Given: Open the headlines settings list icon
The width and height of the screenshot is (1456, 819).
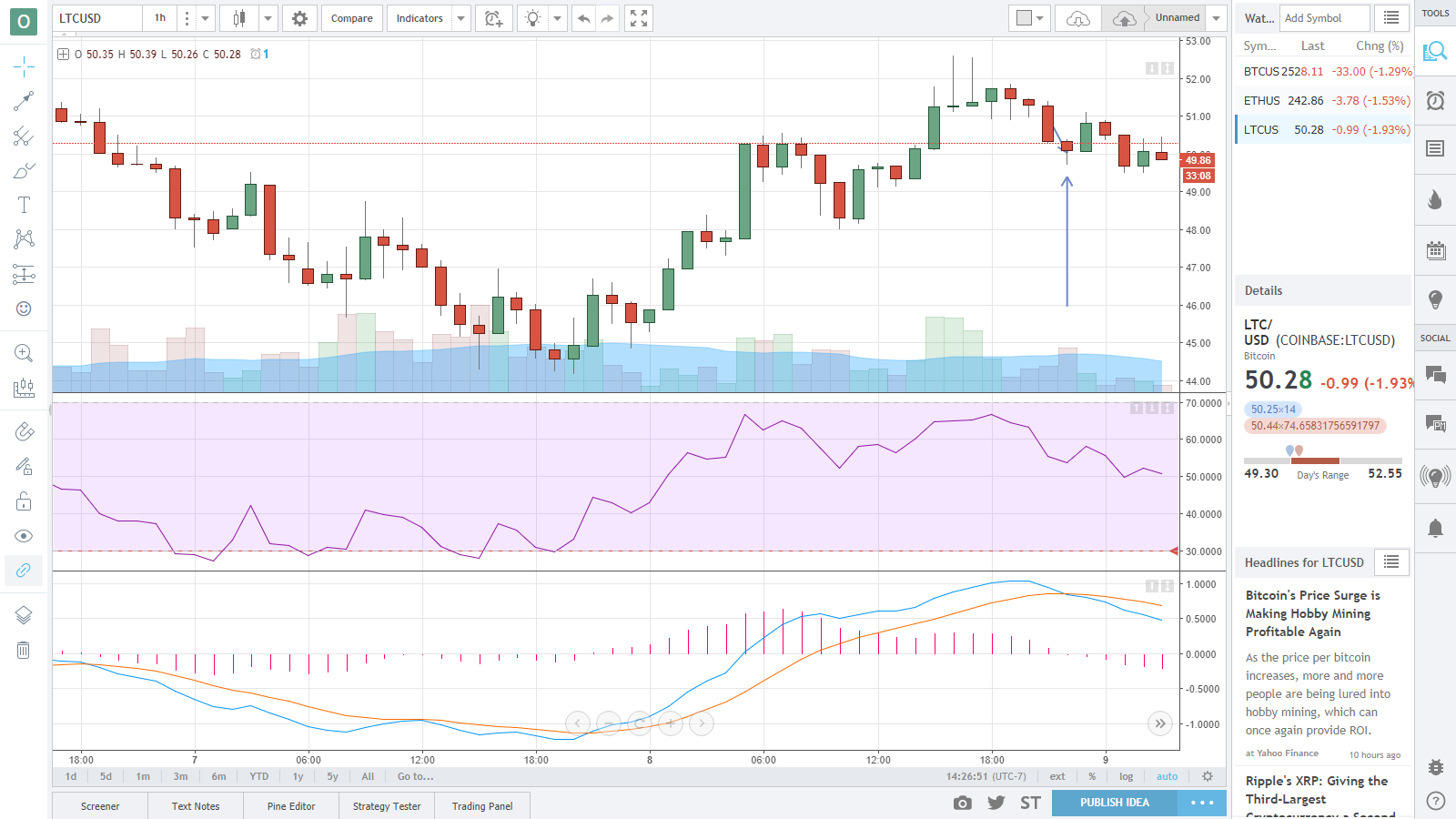Looking at the screenshot, I should [1391, 562].
